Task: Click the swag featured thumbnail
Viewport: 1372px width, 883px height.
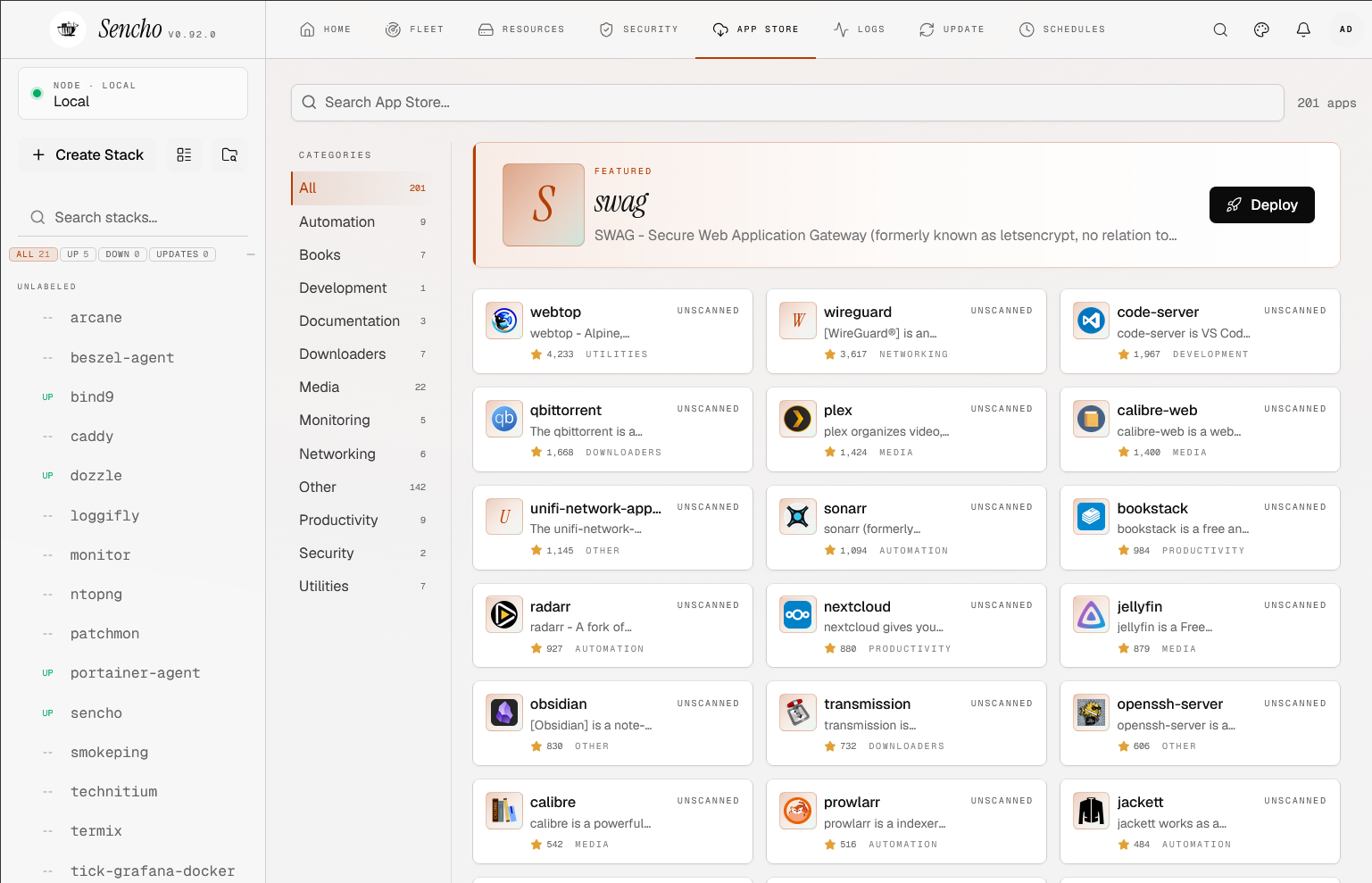Action: click(544, 204)
